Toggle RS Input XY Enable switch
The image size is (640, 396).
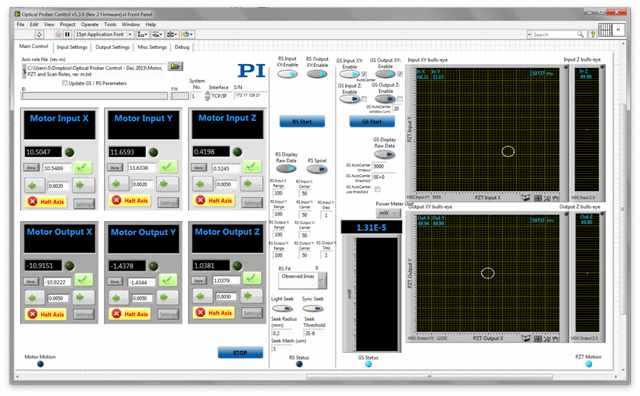[x=287, y=74]
